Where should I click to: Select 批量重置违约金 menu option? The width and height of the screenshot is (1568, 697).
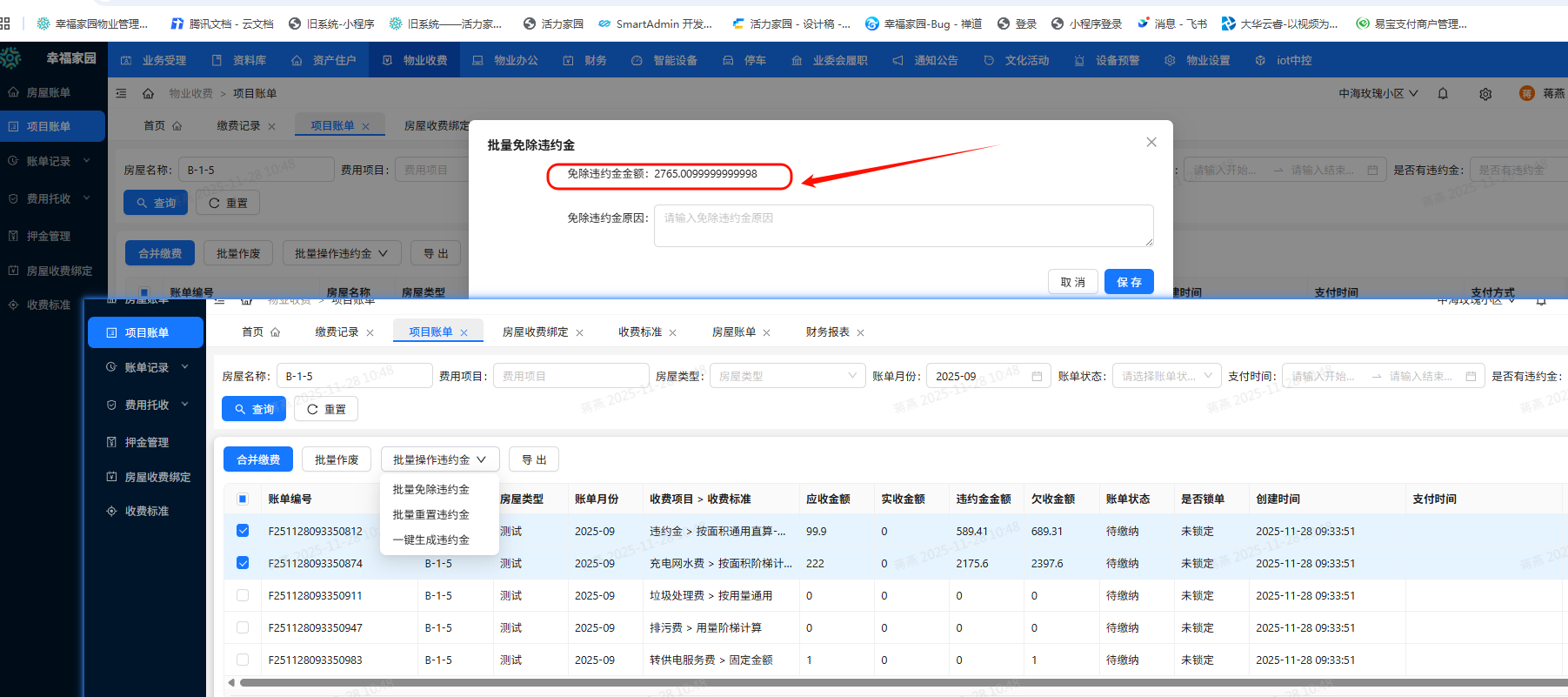pyautogui.click(x=430, y=514)
